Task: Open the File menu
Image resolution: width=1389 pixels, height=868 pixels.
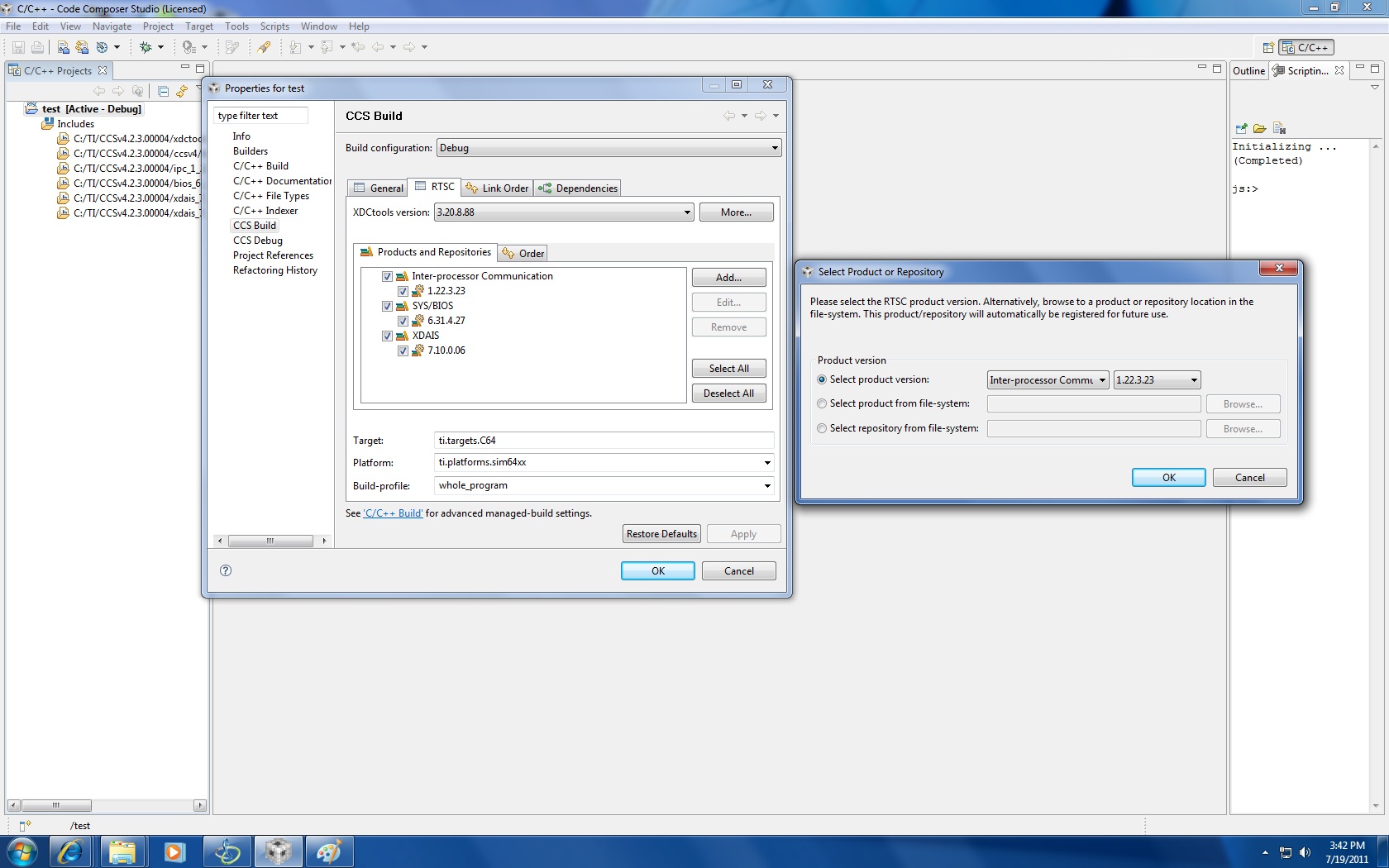Action: coord(13,26)
